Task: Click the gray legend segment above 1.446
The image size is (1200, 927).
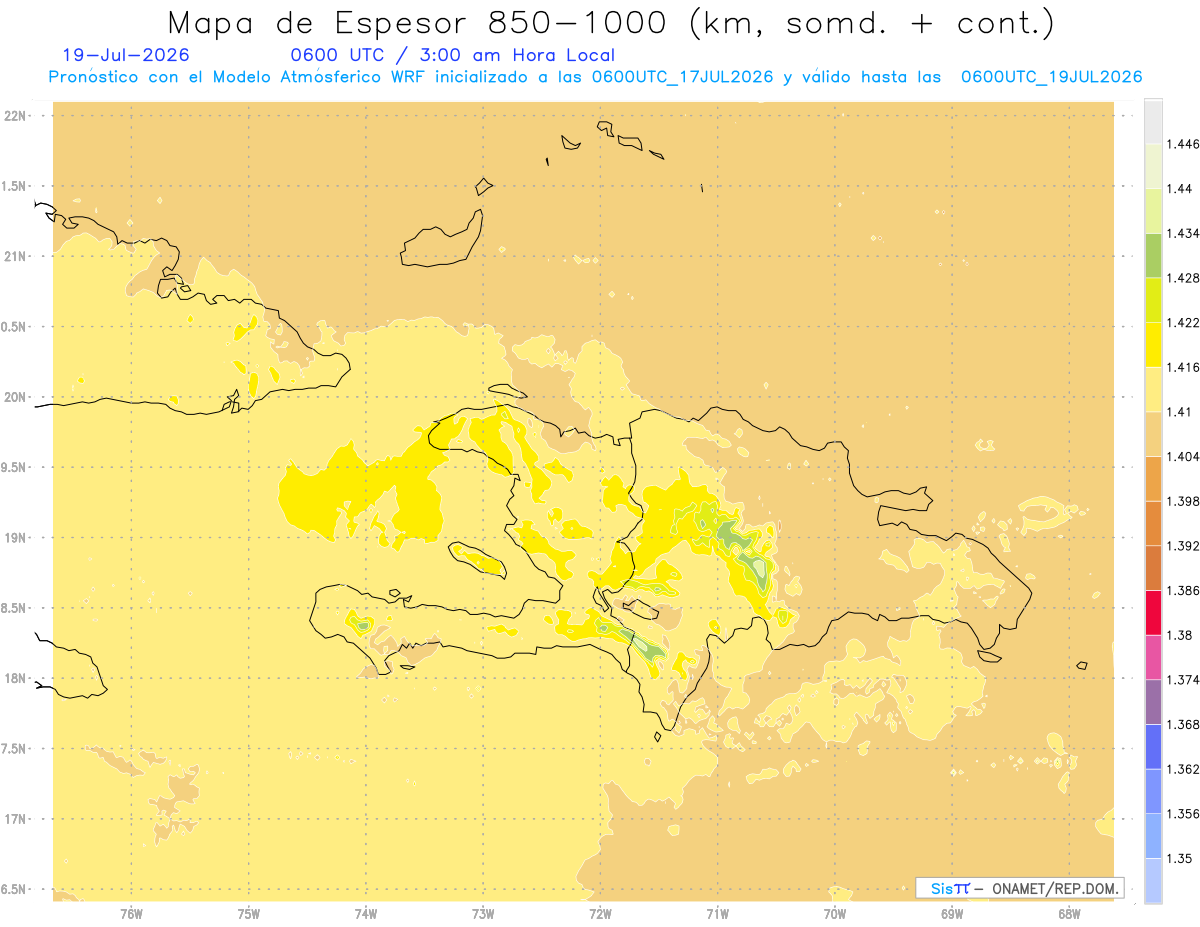Action: point(1153,121)
